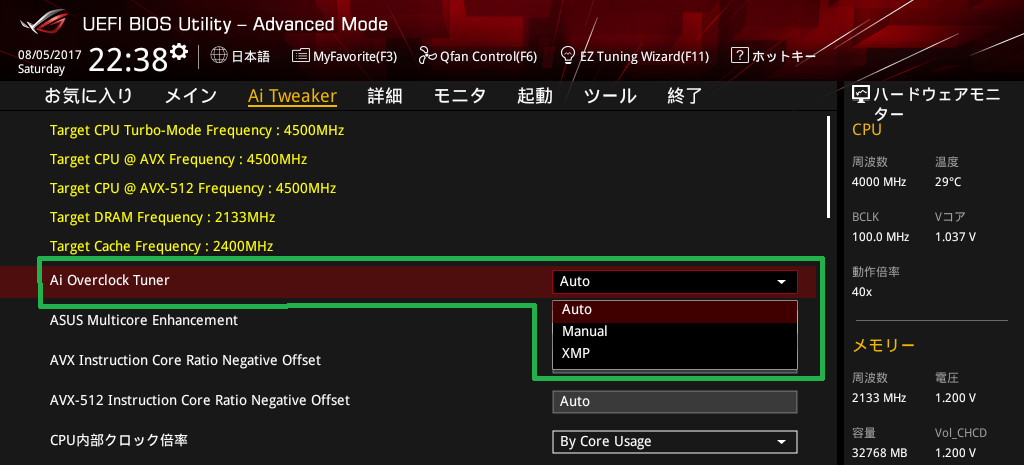Open date/time settings gear icon
Screen dimensions: 1024x465
(179, 52)
